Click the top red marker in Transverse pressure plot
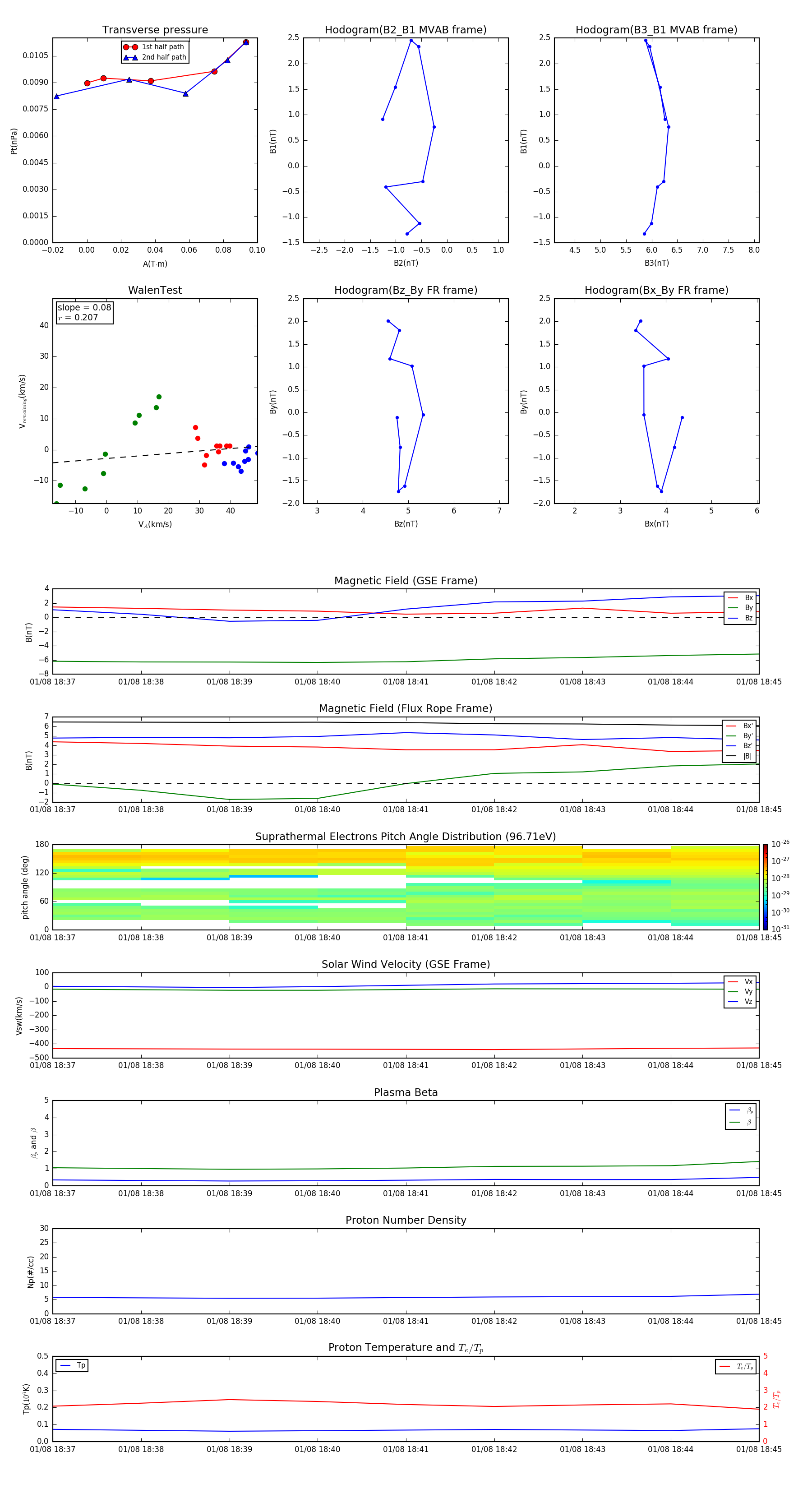 (x=245, y=42)
